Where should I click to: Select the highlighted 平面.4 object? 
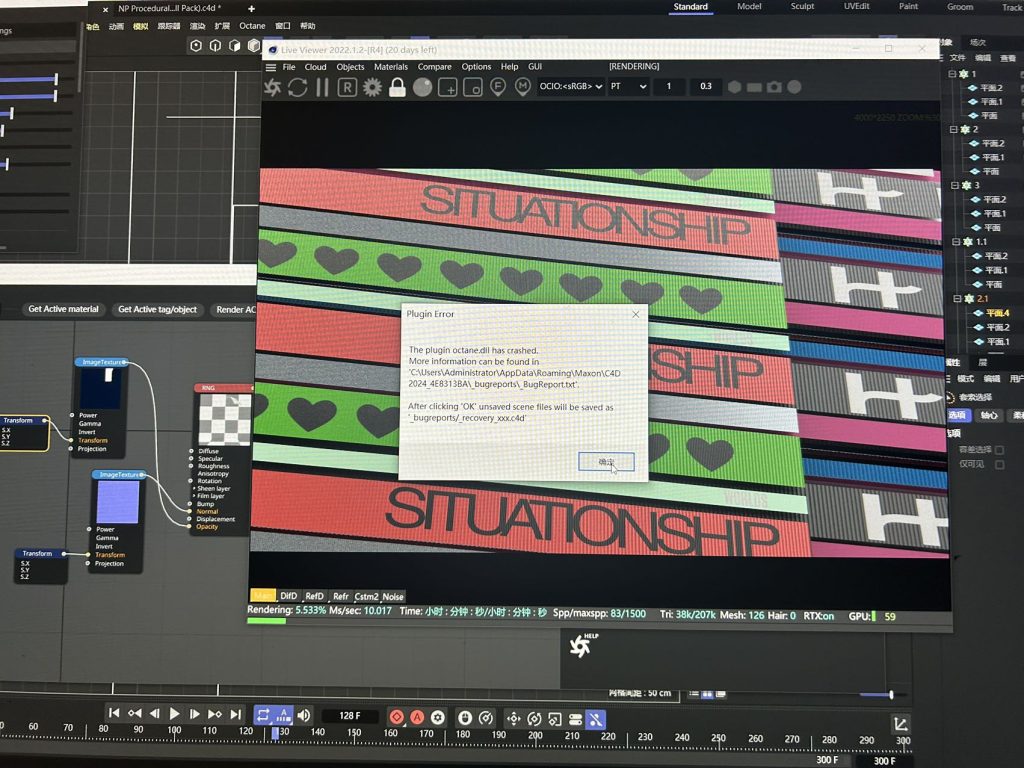click(x=997, y=313)
